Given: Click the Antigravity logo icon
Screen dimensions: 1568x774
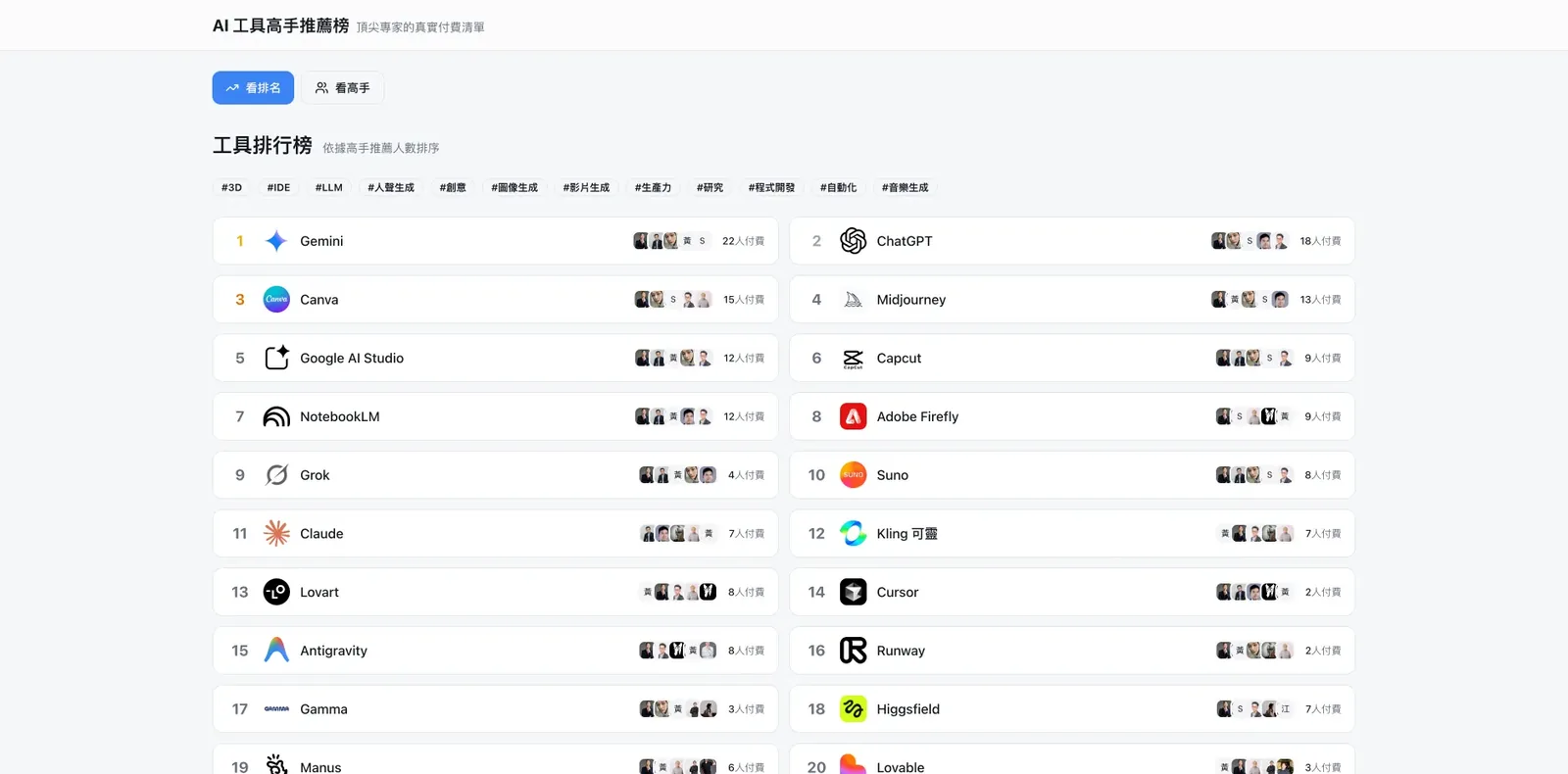Looking at the screenshot, I should click(276, 651).
